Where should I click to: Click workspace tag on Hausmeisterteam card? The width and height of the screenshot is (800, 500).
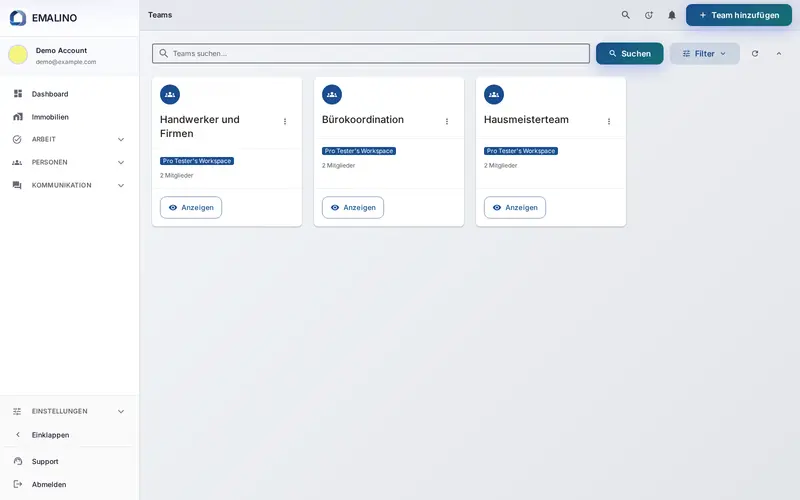click(521, 151)
